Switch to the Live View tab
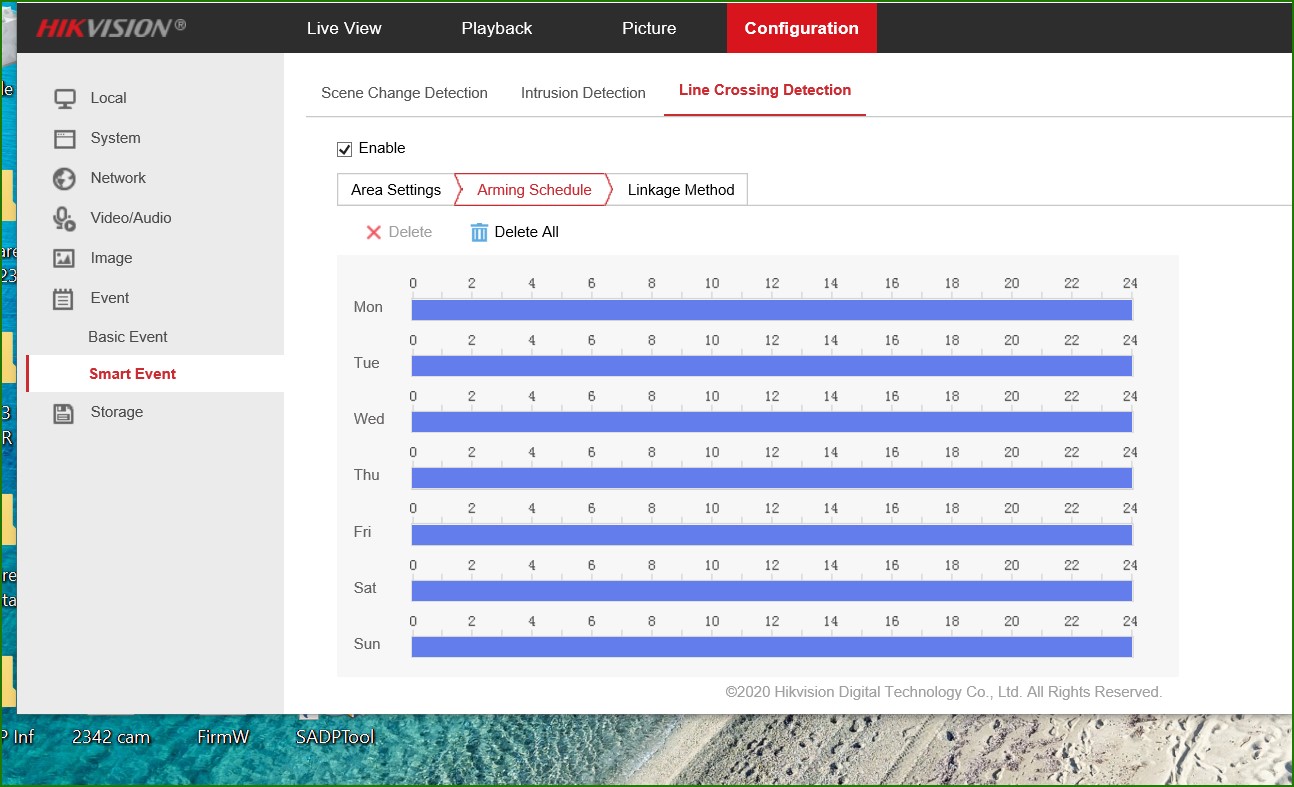 tap(344, 28)
